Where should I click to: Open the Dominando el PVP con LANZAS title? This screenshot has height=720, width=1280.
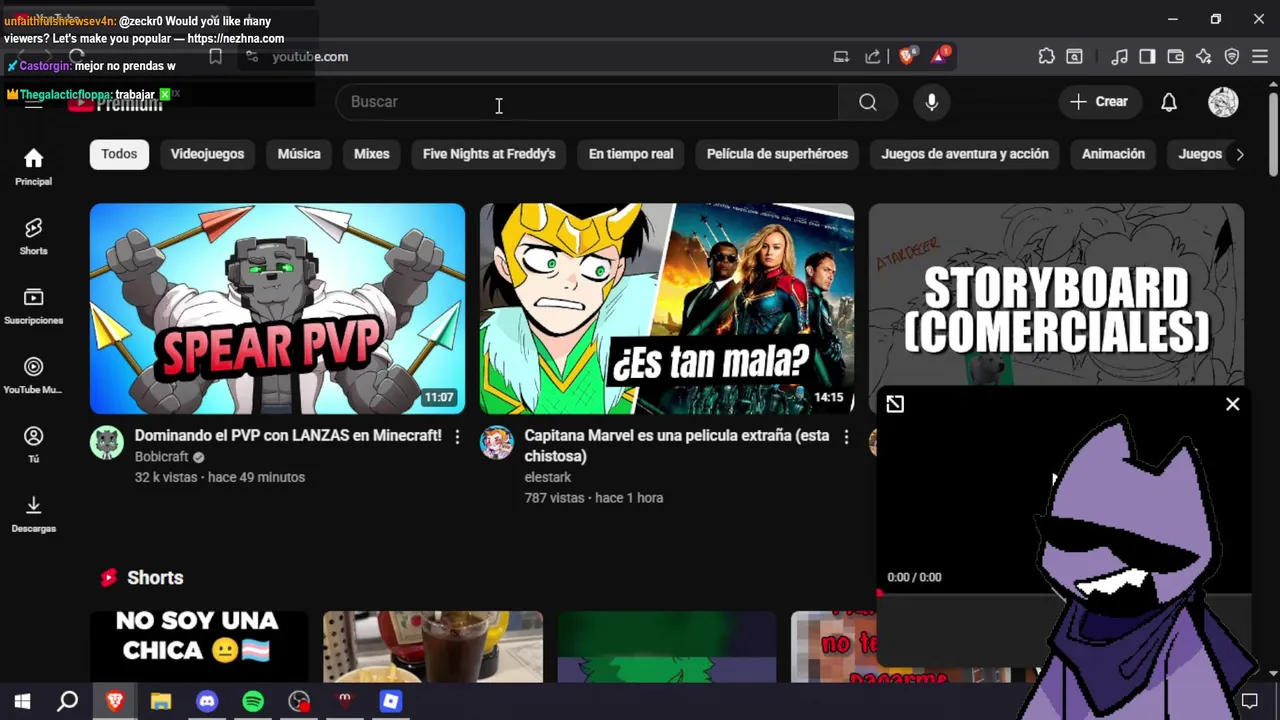point(288,436)
